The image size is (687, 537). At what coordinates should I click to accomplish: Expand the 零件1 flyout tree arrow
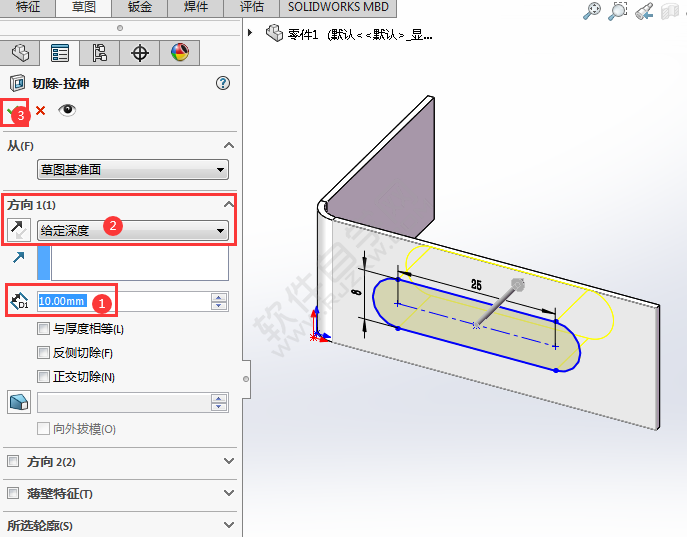point(250,32)
